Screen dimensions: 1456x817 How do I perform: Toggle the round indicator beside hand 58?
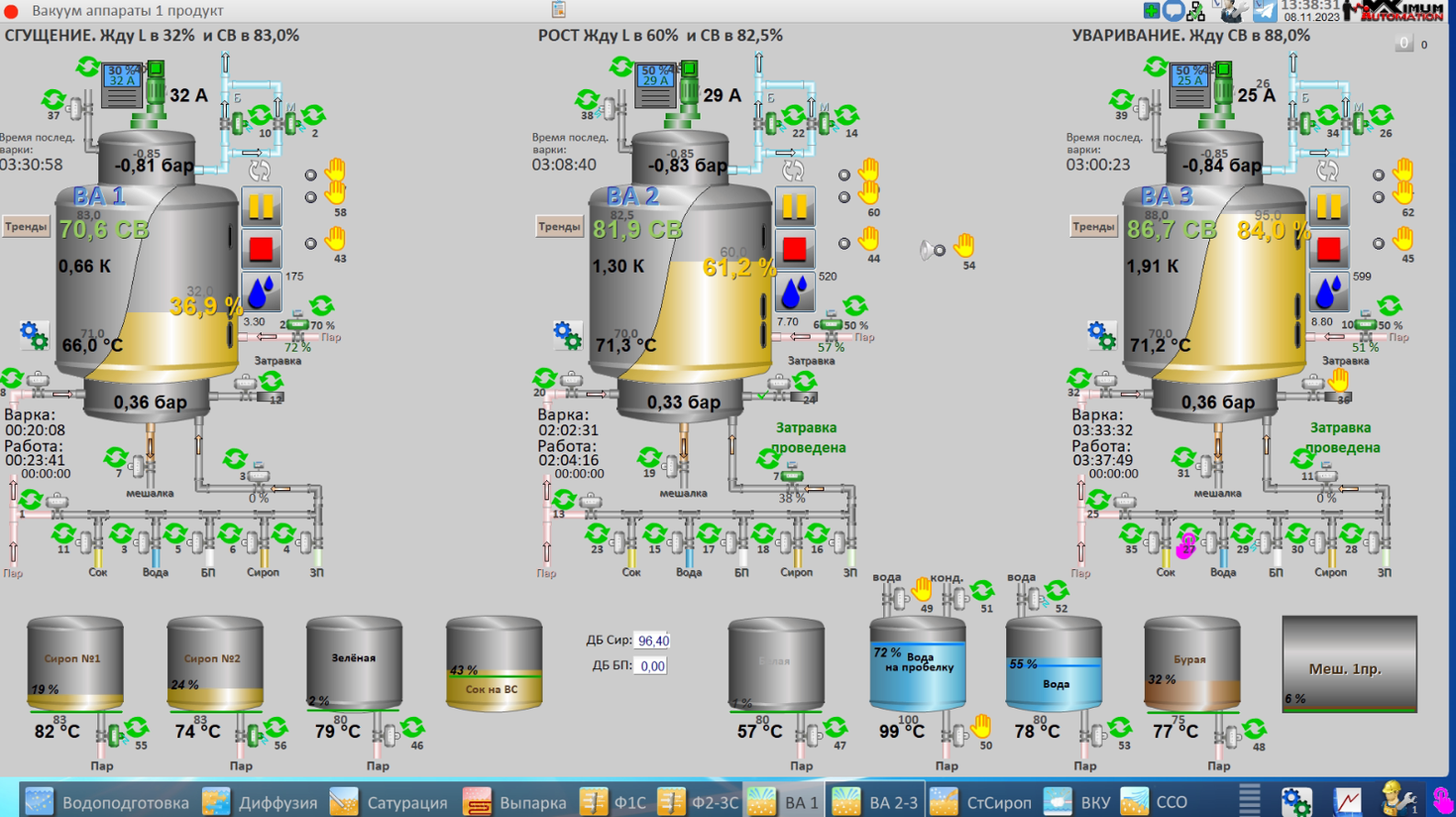(311, 197)
